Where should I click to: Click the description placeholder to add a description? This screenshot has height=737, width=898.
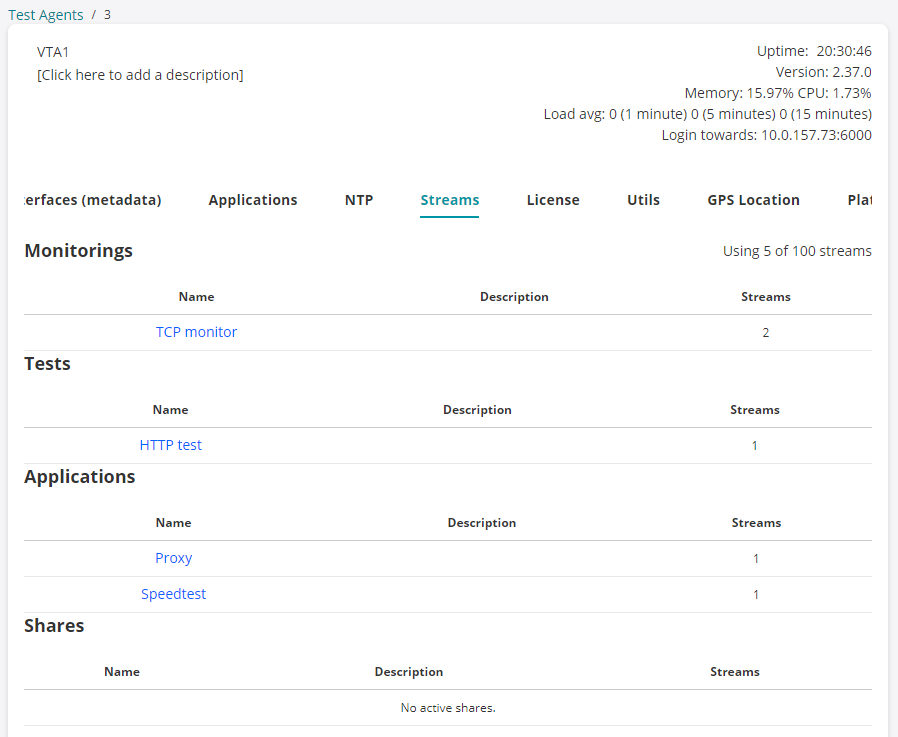[140, 75]
